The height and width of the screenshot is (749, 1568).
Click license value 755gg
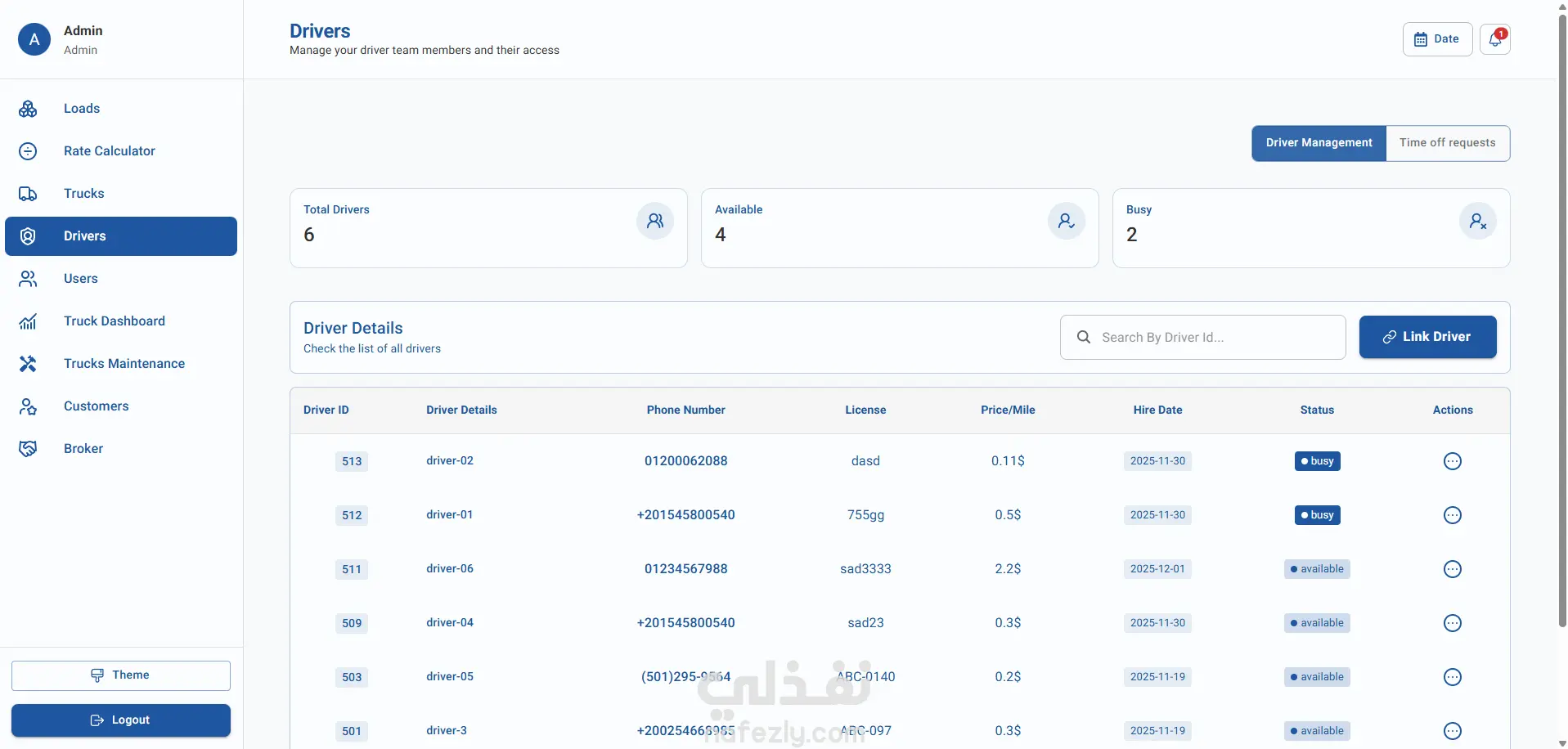point(865,515)
